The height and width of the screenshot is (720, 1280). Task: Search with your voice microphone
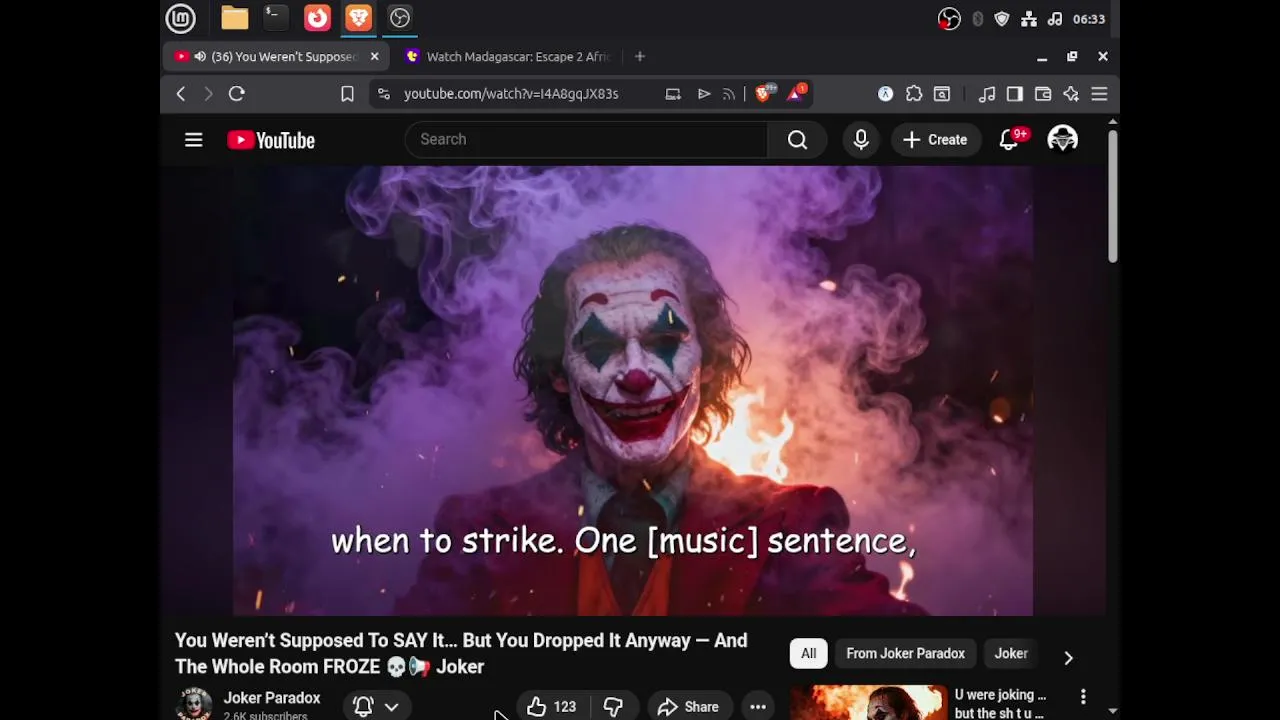[x=861, y=140]
